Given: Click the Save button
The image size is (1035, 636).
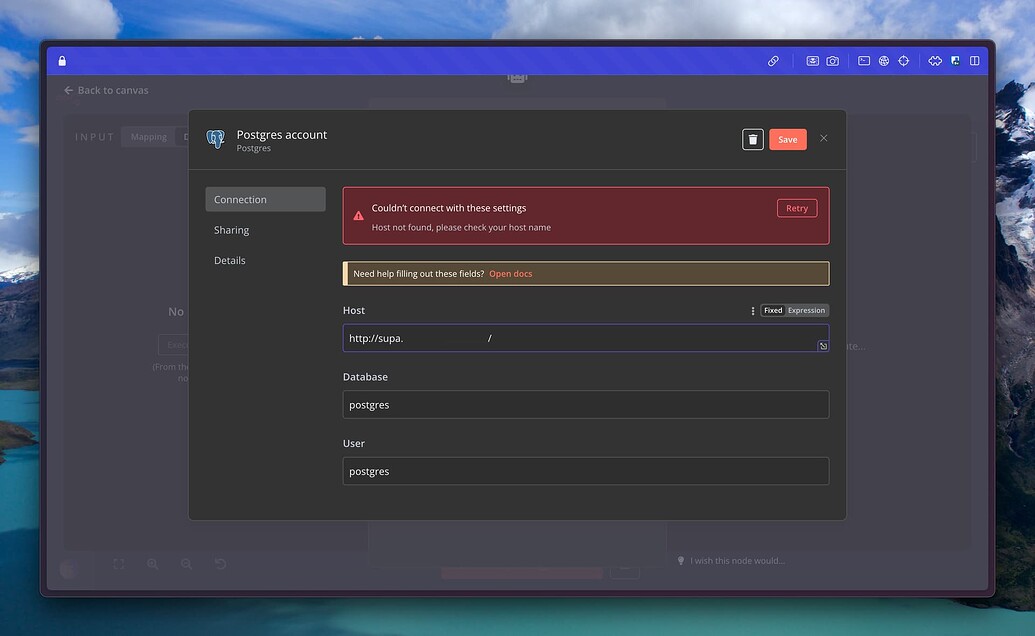Looking at the screenshot, I should pos(787,139).
